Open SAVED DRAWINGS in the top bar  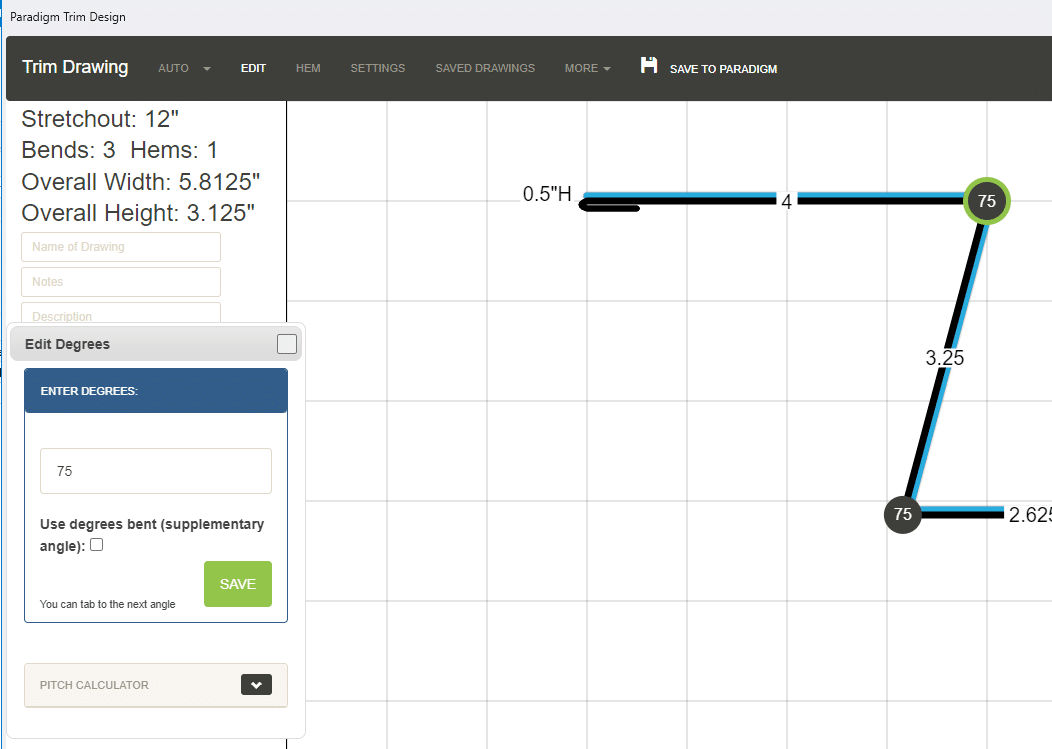tap(485, 68)
